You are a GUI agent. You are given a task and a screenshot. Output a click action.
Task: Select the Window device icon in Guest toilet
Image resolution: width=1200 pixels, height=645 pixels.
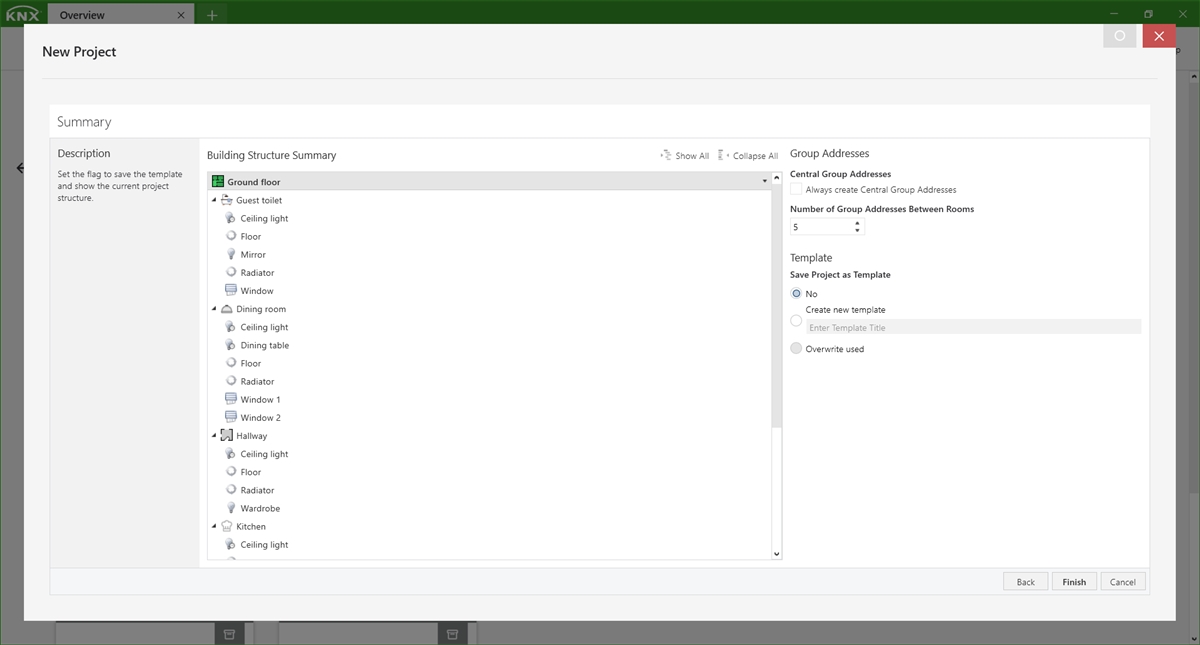[230, 290]
